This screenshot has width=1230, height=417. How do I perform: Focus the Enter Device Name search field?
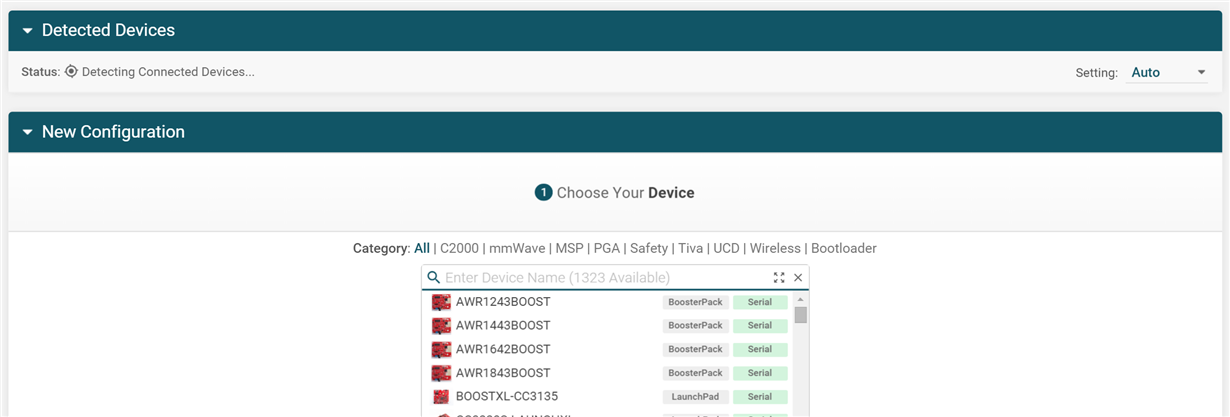click(600, 278)
